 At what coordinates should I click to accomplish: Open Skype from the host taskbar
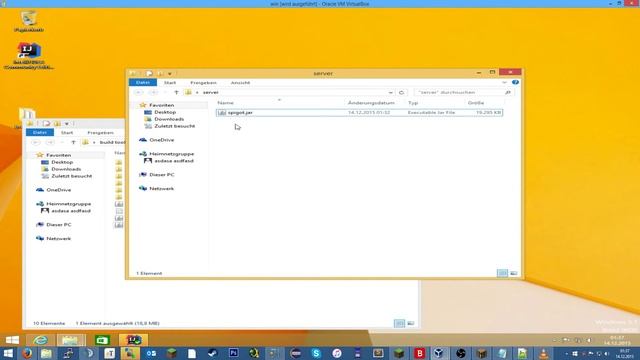(x=316, y=353)
